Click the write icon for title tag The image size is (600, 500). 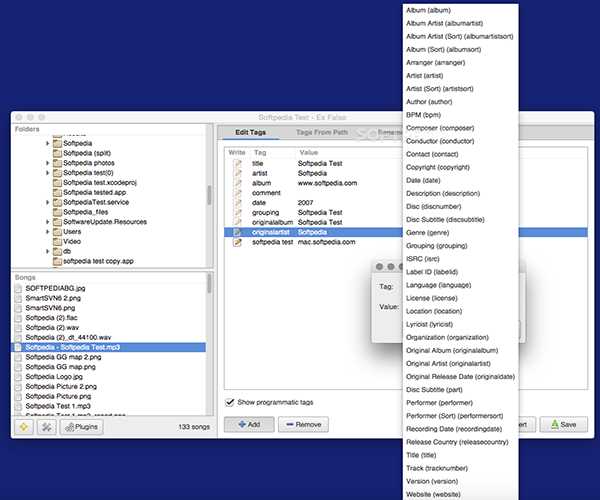(x=237, y=162)
